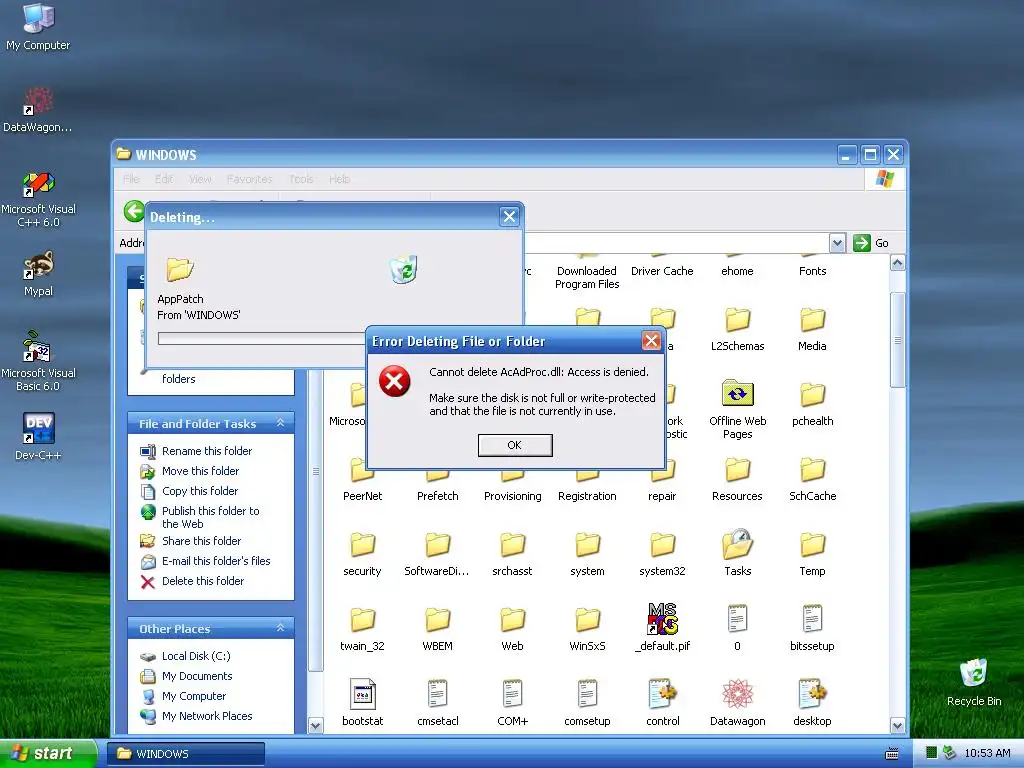The height and width of the screenshot is (768, 1024).
Task: Click Rename this folder link
Action: coord(206,451)
